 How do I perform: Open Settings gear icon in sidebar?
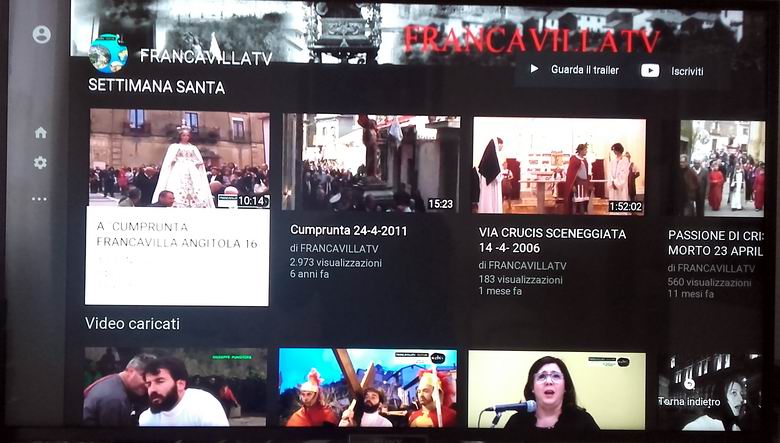40,163
